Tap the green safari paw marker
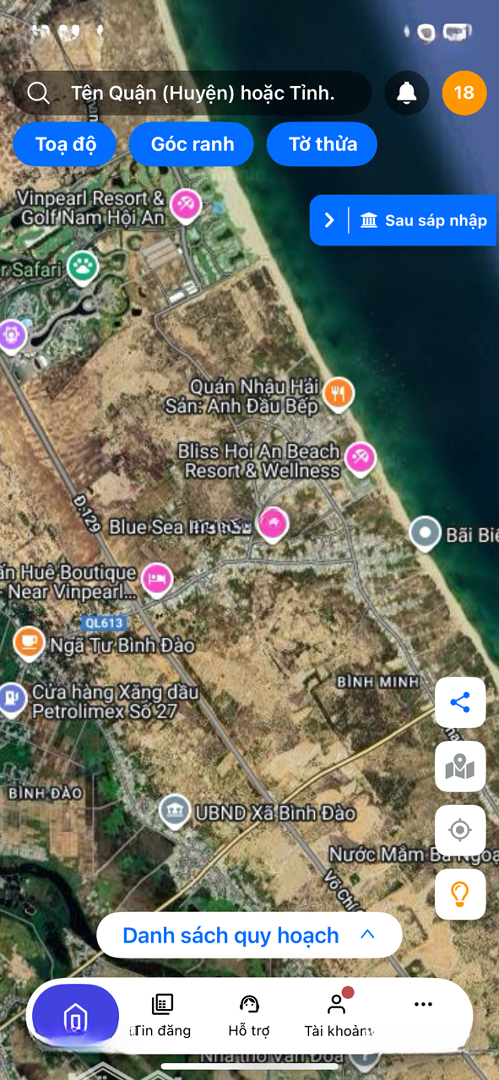The width and height of the screenshot is (499, 1080). 83,266
